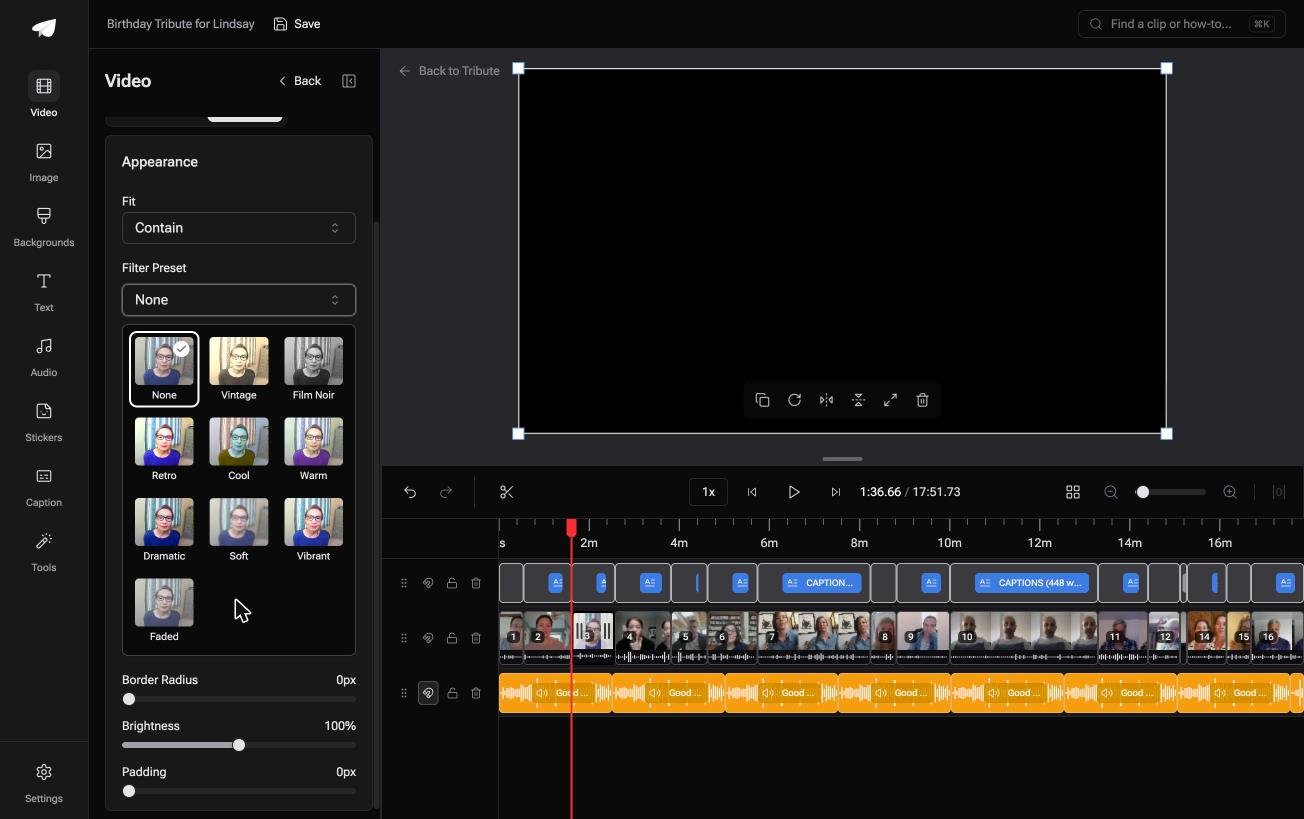Click the timeline zoom slider
The image size is (1304, 819).
[x=1171, y=492]
